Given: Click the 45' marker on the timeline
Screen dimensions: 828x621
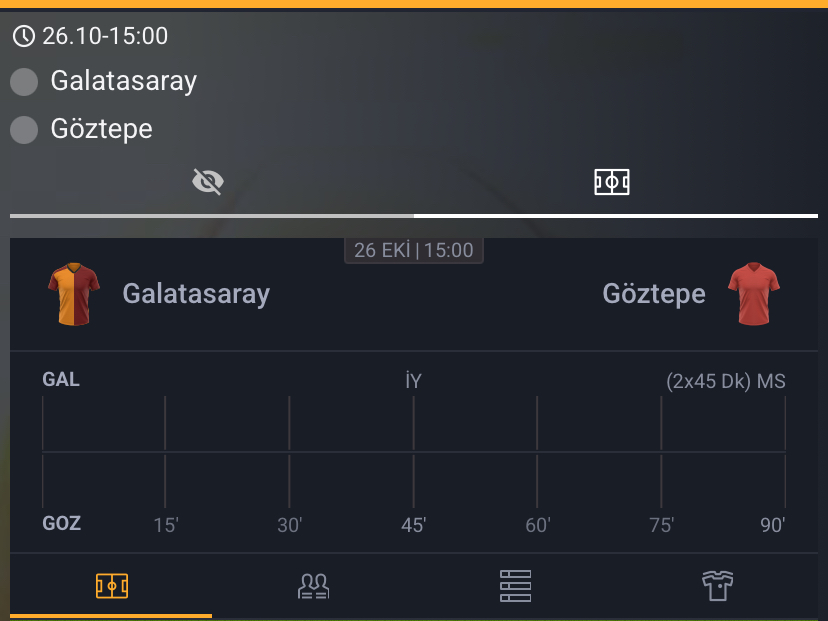Looking at the screenshot, I should (414, 526).
